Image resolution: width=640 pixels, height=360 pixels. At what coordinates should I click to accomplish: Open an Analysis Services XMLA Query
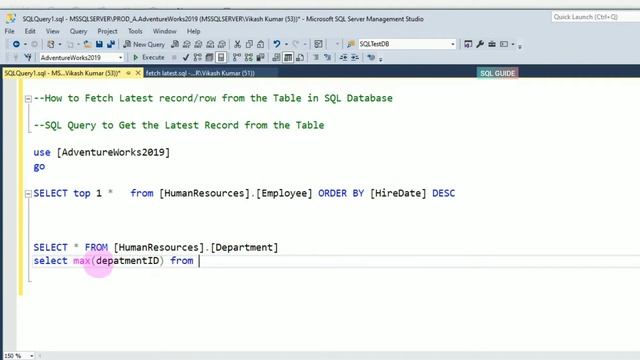[x=210, y=44]
